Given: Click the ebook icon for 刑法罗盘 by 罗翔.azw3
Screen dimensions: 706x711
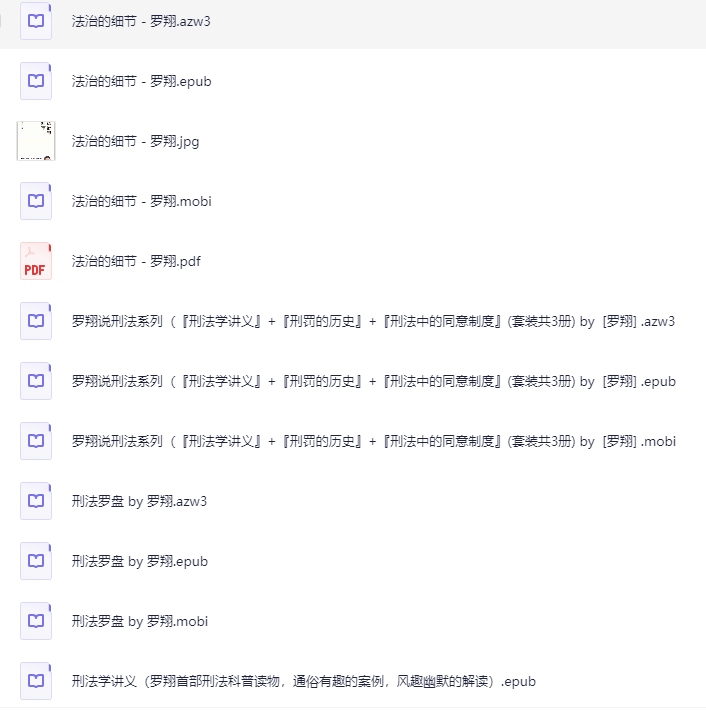Looking at the screenshot, I should click(x=36, y=501).
